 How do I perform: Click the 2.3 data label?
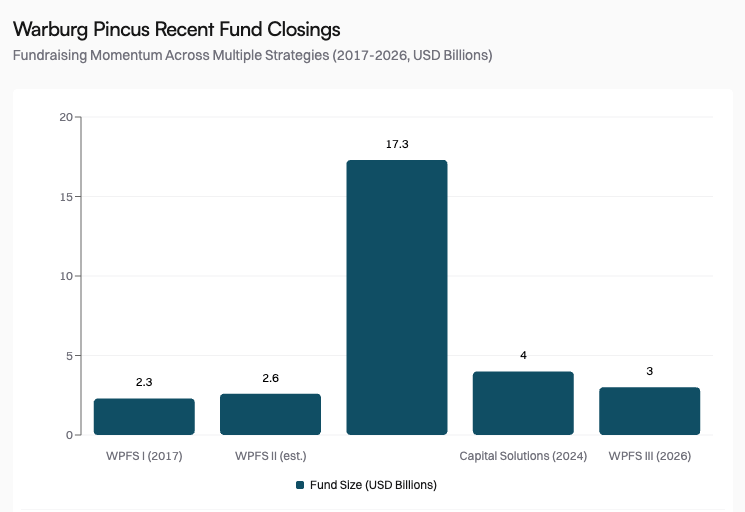point(144,382)
